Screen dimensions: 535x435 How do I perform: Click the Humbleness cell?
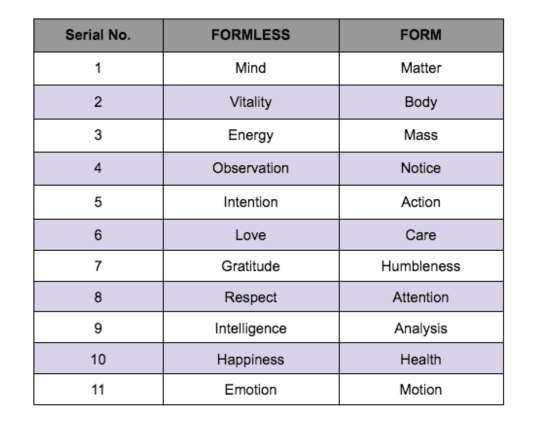coord(421,266)
